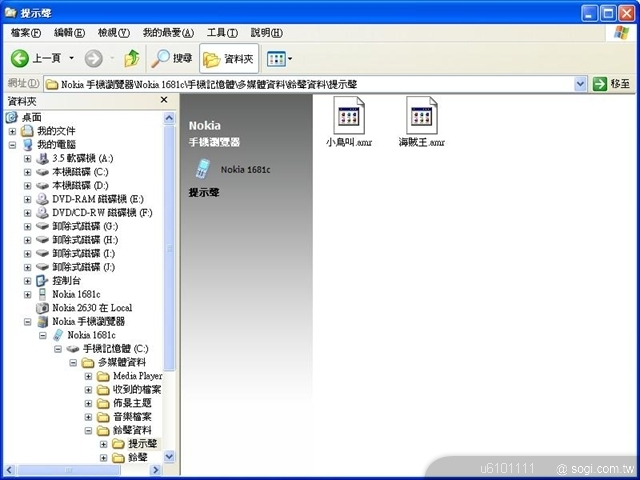Open the 工具(T) menu

click(x=222, y=33)
